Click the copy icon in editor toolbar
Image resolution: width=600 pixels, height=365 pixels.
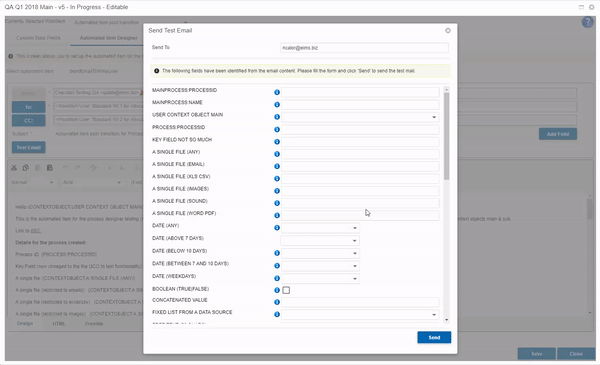pyautogui.click(x=26, y=168)
